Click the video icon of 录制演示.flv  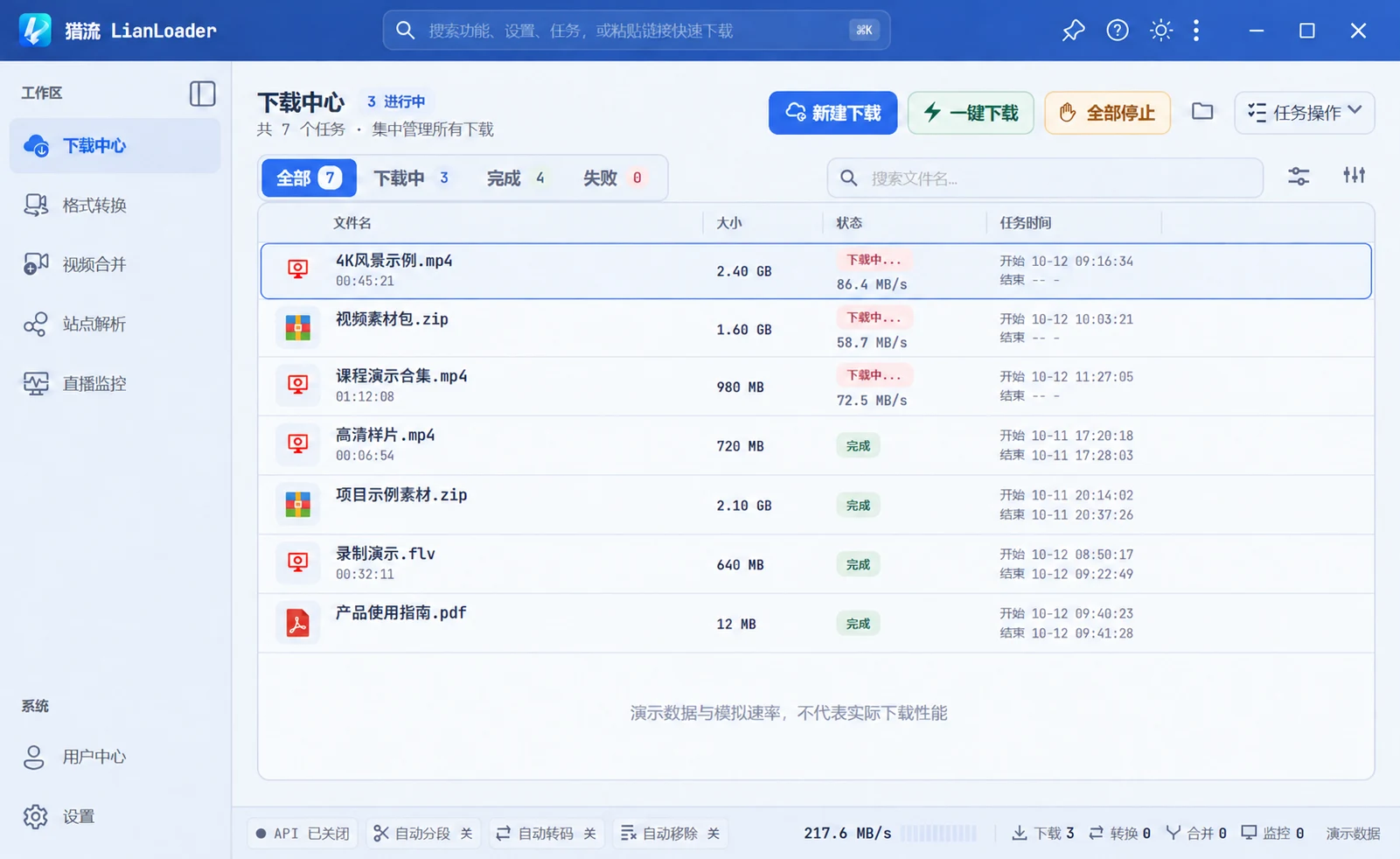[x=297, y=563]
